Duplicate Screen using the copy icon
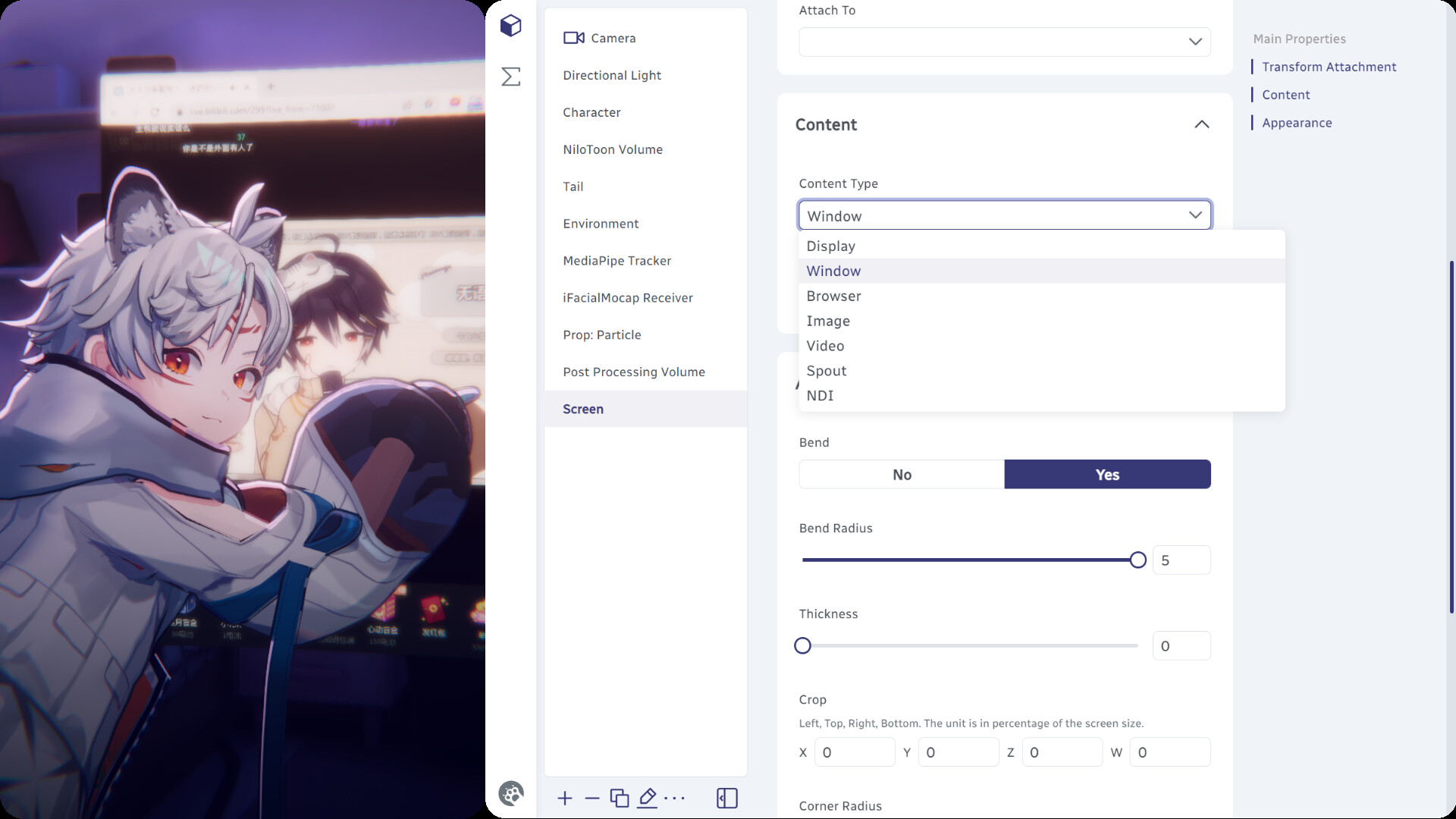The image size is (1456, 819). (620, 798)
